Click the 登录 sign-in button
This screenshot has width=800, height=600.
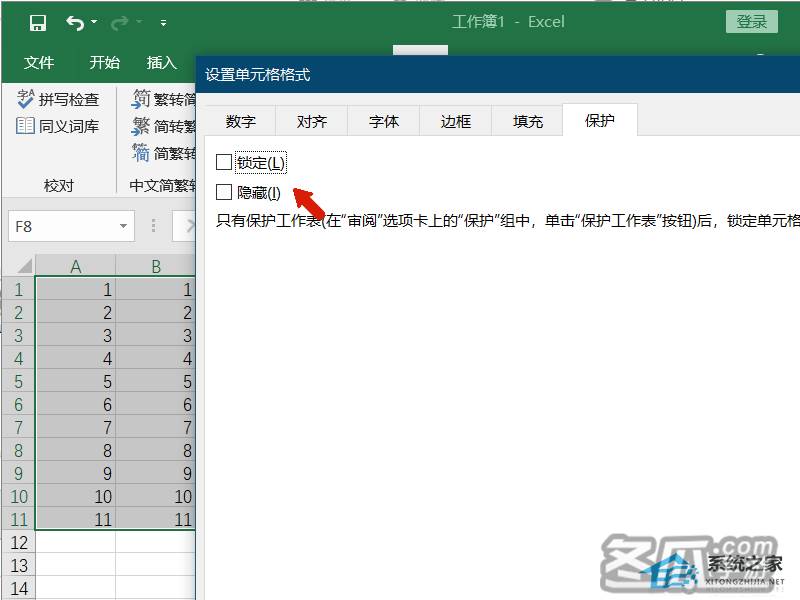coord(752,21)
